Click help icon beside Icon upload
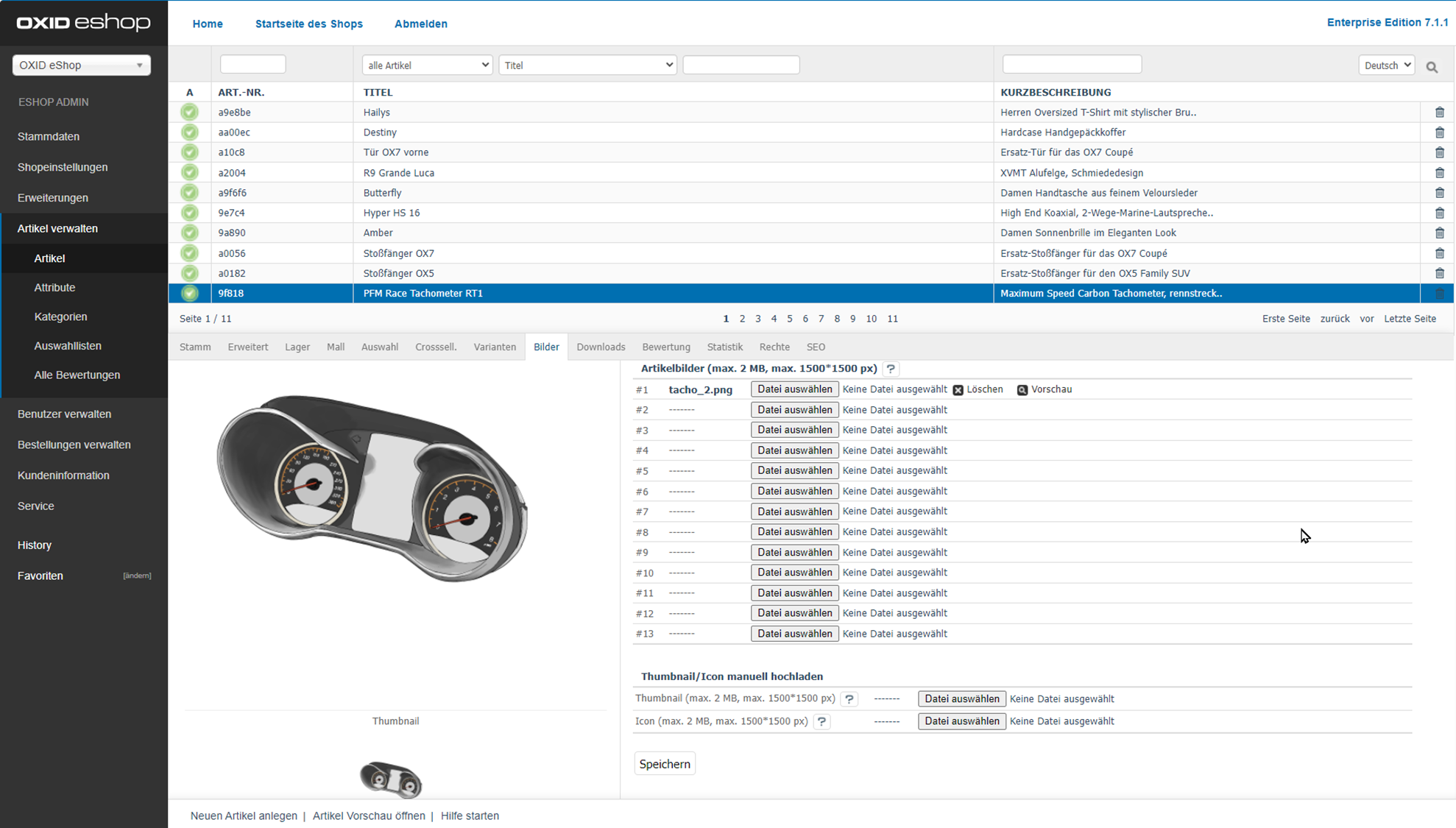The height and width of the screenshot is (828, 1456). click(x=821, y=721)
